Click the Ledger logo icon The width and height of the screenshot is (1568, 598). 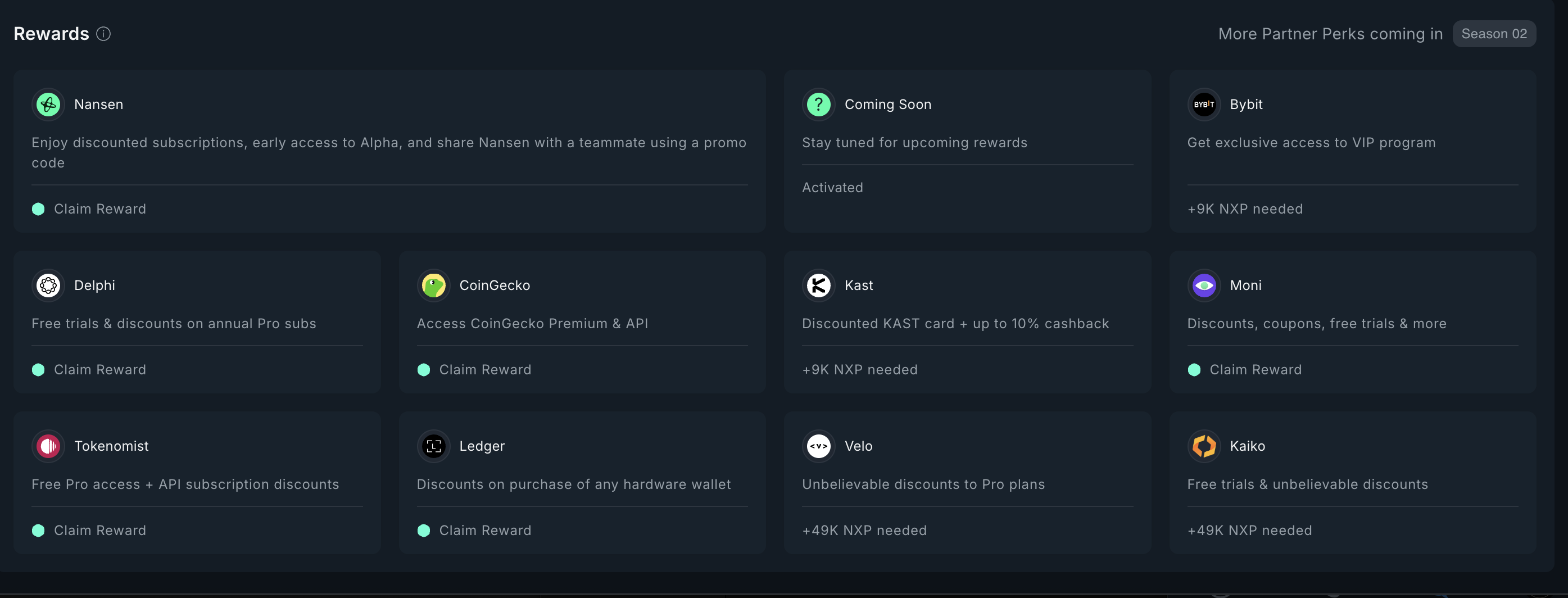pyautogui.click(x=433, y=446)
